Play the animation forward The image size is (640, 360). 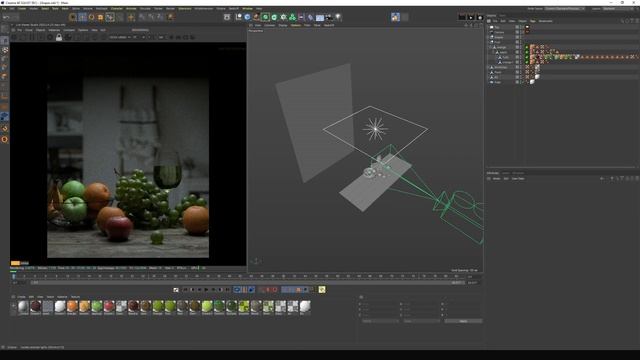[x=206, y=289]
